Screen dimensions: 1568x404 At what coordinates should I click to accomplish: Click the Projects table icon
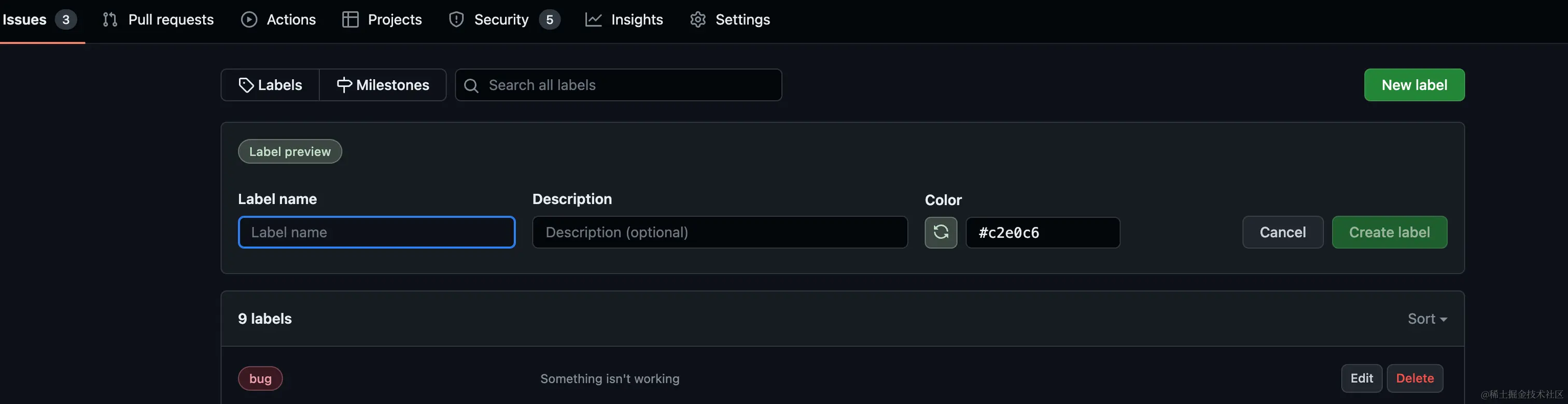[350, 20]
